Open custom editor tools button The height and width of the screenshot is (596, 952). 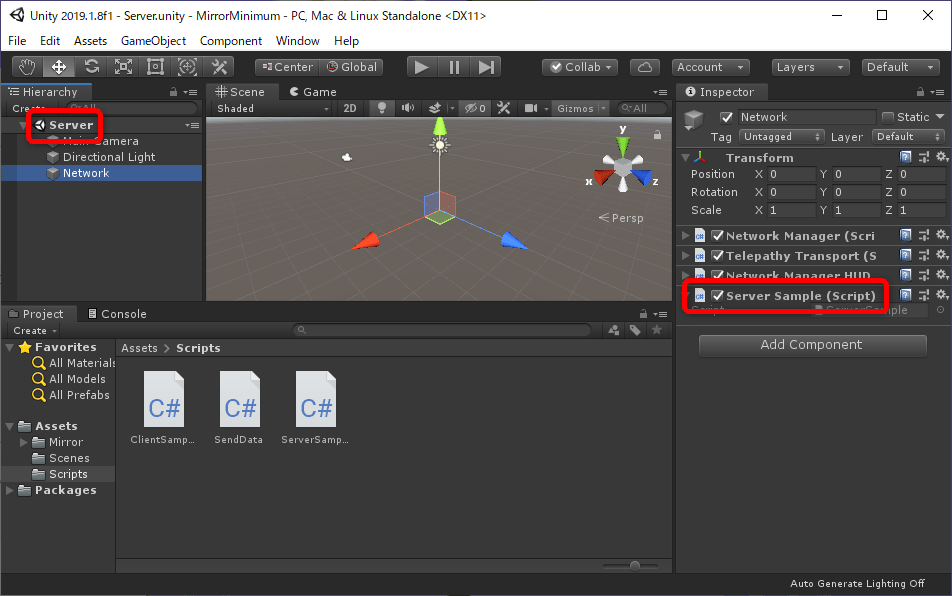click(219, 67)
